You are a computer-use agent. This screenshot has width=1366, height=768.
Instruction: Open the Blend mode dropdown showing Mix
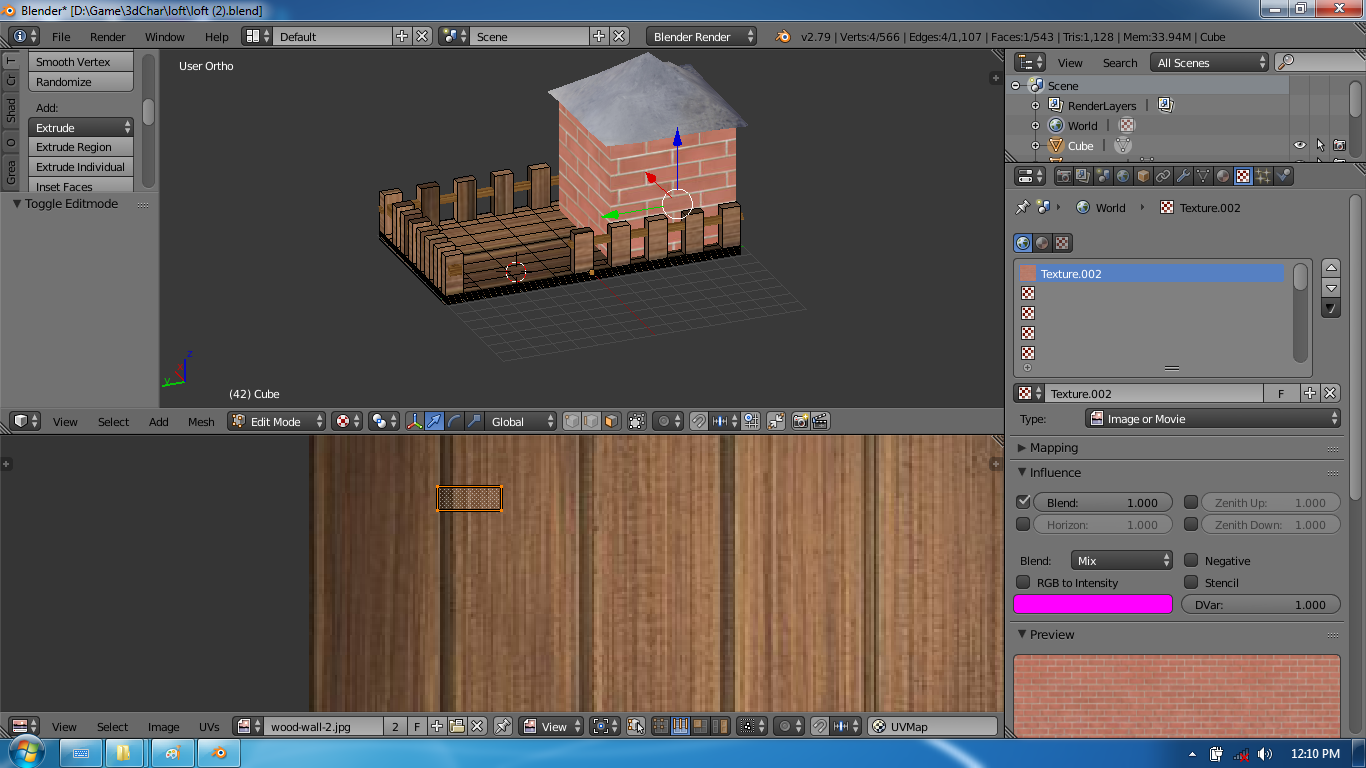(1121, 560)
